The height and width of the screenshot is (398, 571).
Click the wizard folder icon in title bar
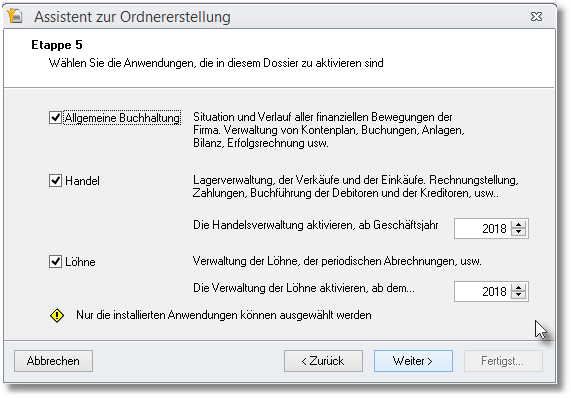pos(15,16)
